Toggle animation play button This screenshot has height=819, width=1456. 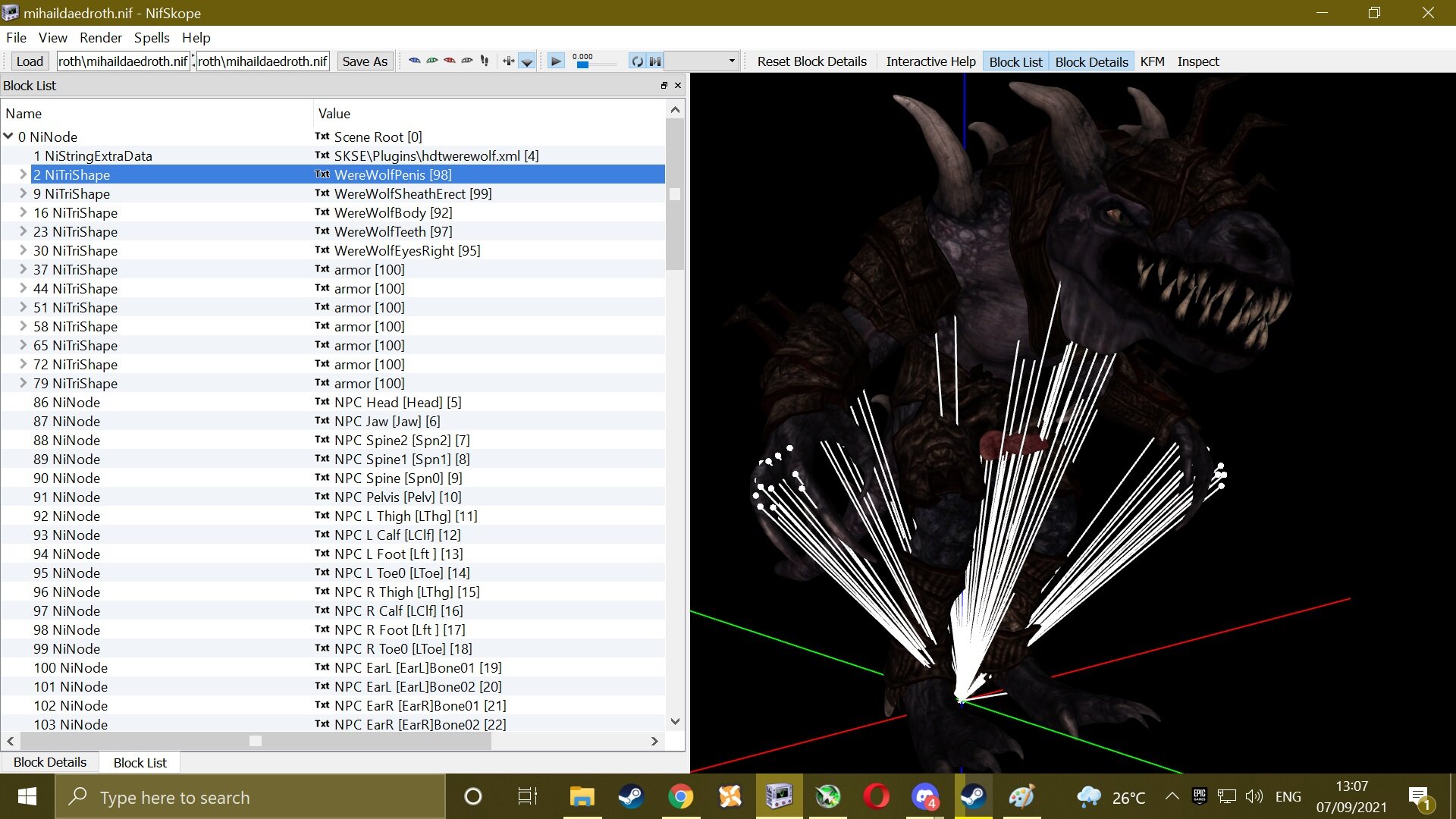click(x=556, y=61)
